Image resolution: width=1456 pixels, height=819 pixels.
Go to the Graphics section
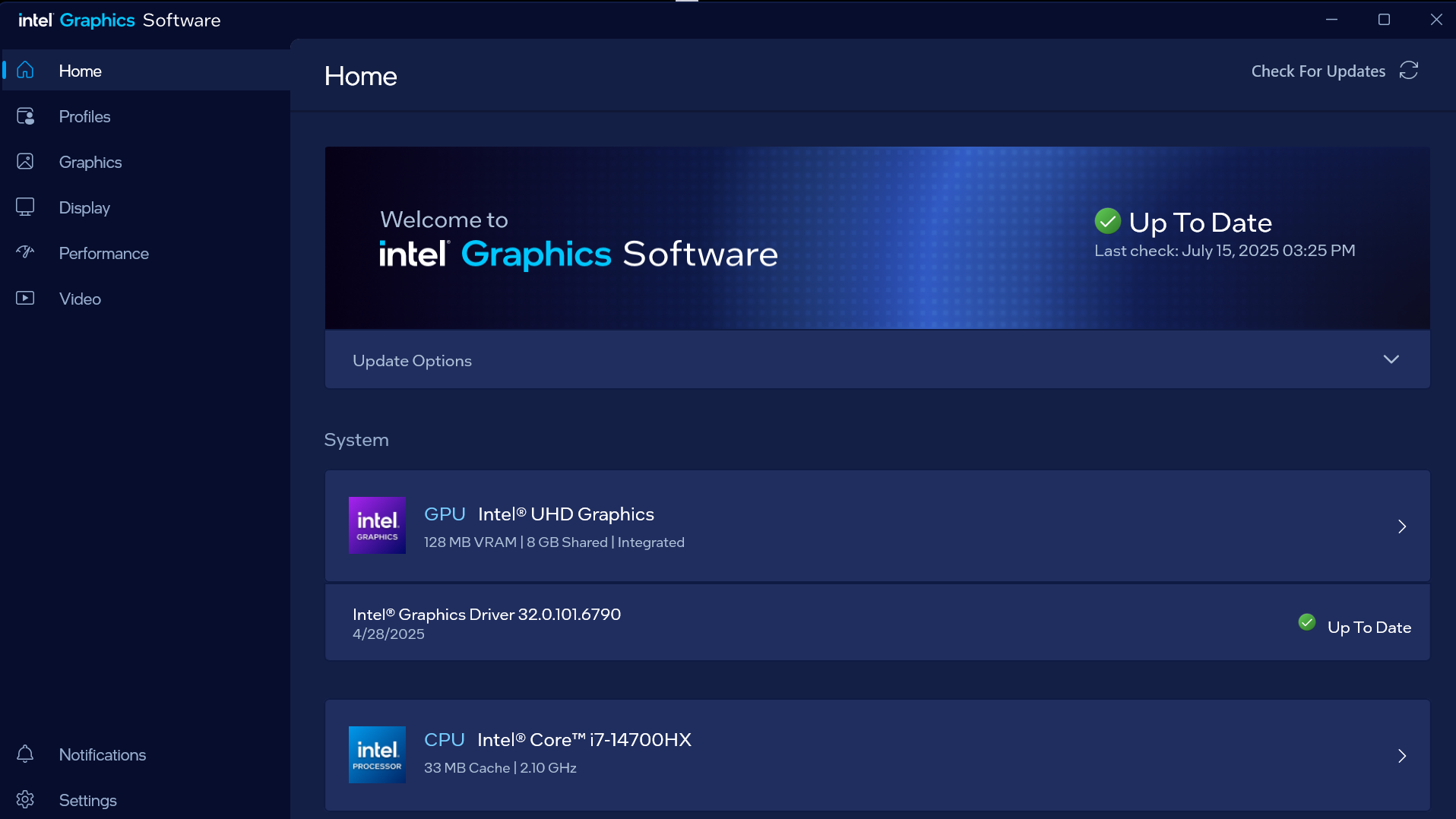[146, 162]
